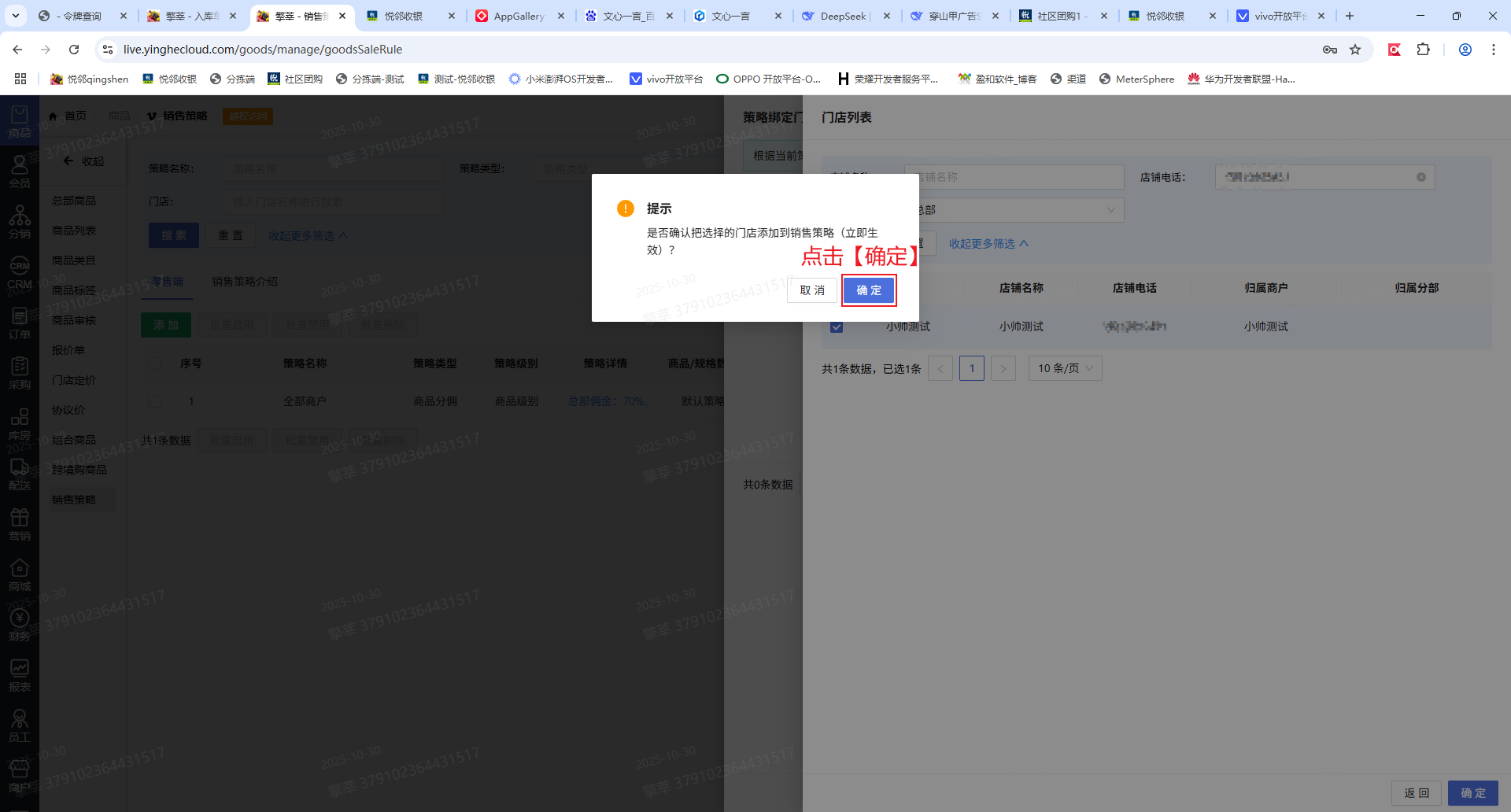Open the 会员 sidebar icon

coord(20,172)
